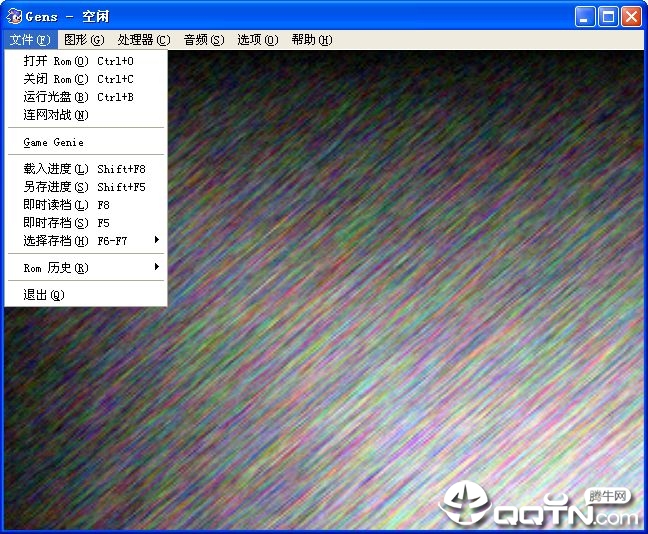Open the 图形(G) menu
This screenshot has width=648, height=534.
(84, 40)
